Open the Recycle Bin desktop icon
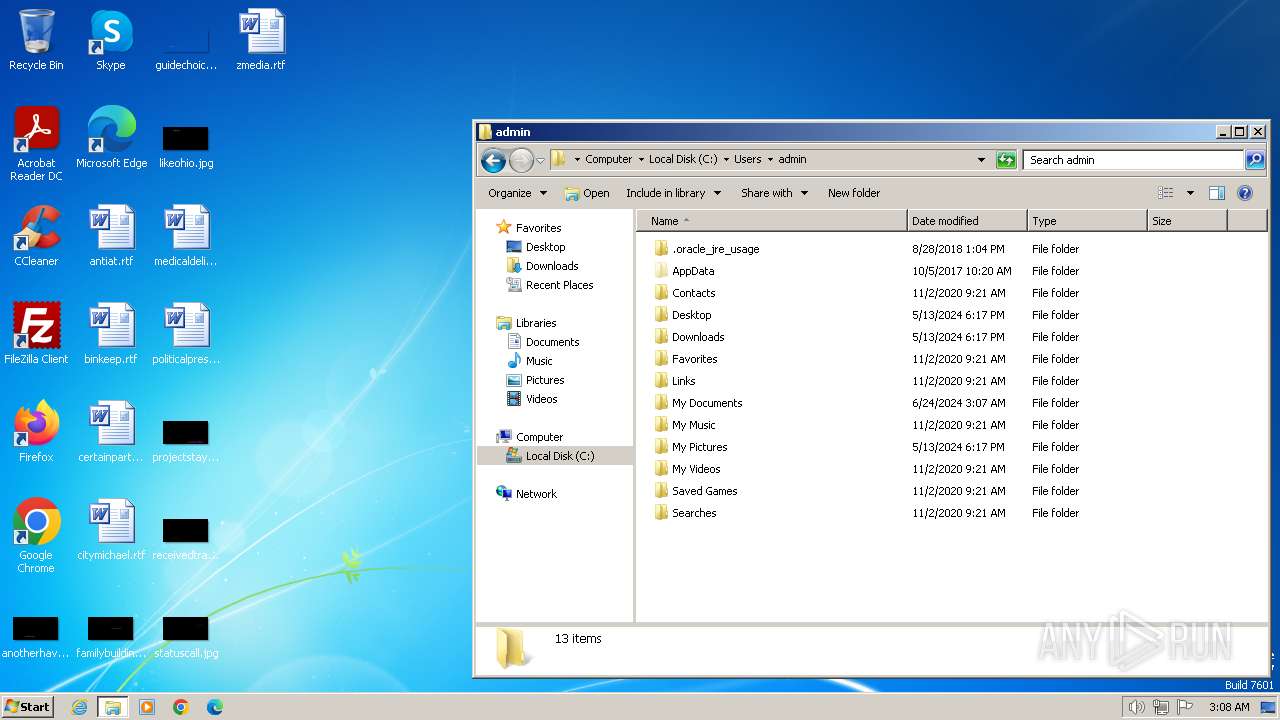The image size is (1280, 720). (36, 40)
